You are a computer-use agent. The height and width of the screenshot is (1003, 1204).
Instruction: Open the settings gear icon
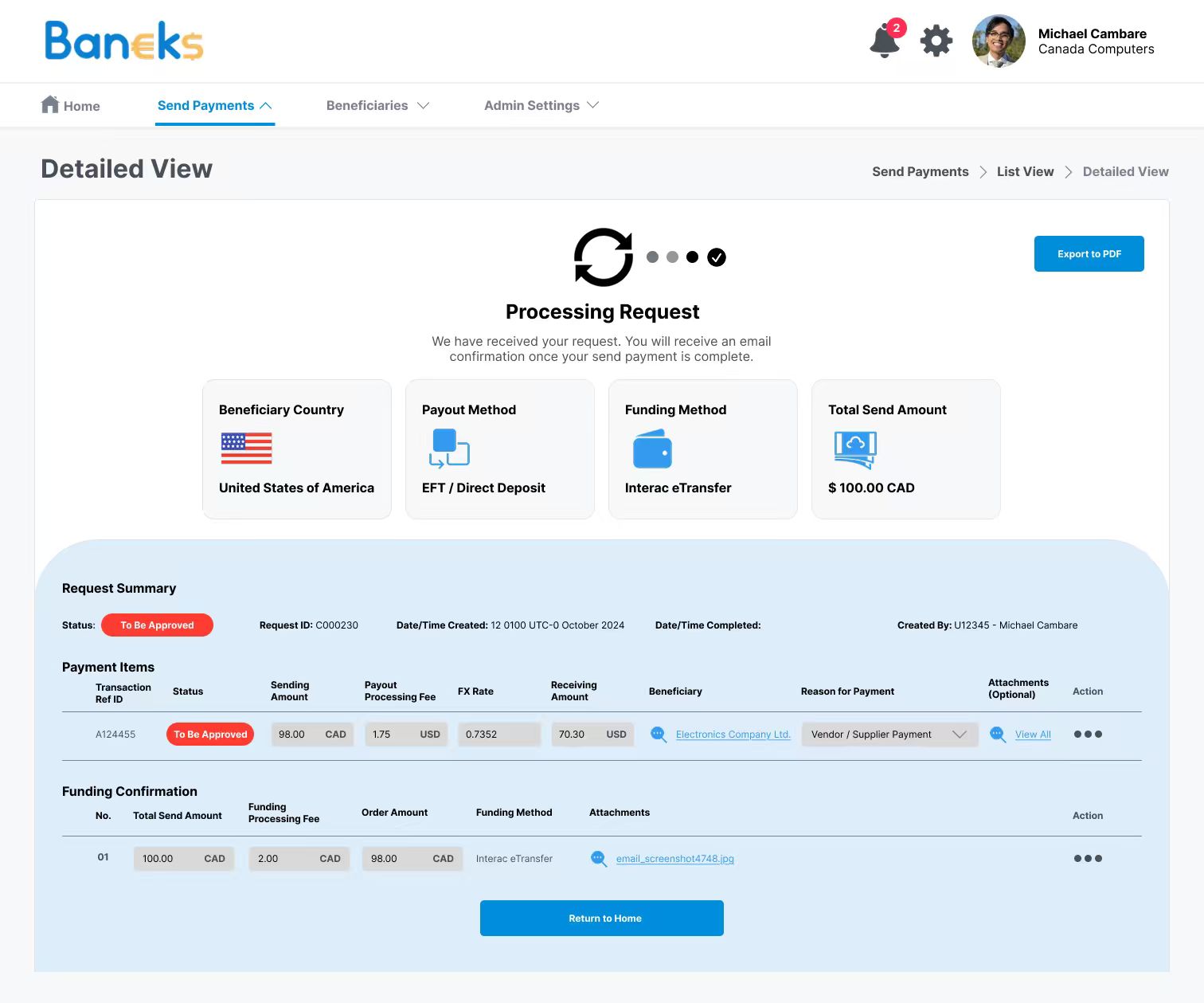pyautogui.click(x=936, y=41)
